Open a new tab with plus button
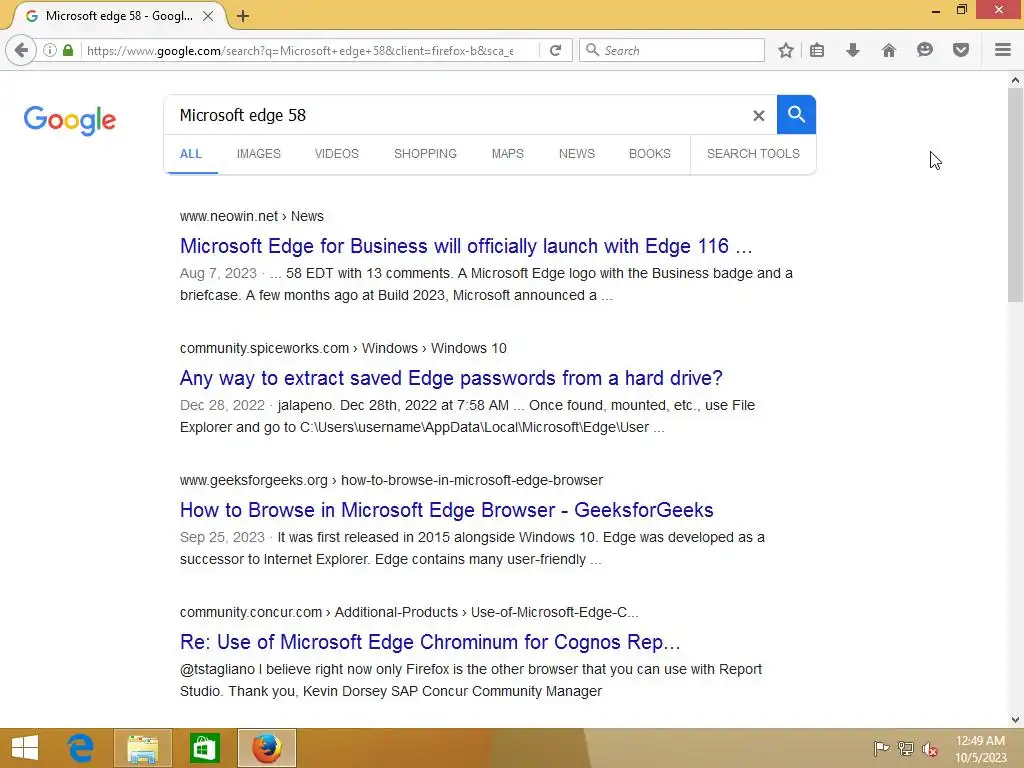The width and height of the screenshot is (1024, 768). [x=243, y=16]
